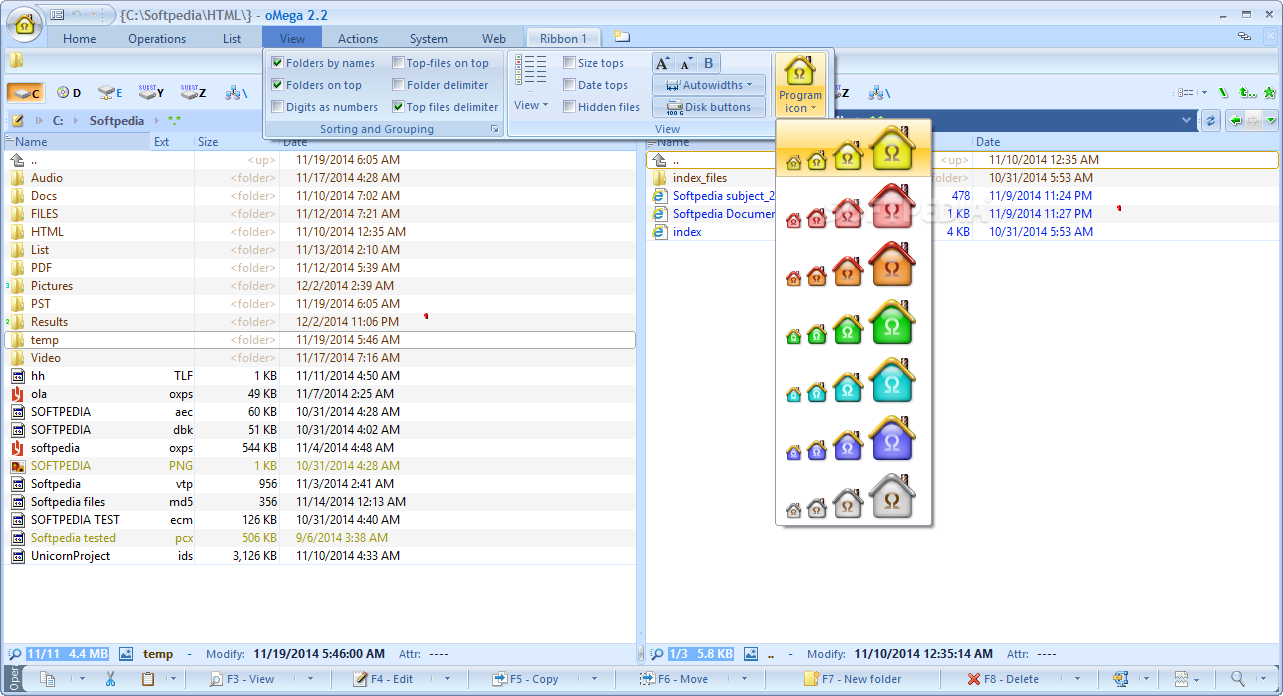1283x696 pixels.
Task: Click the quick-access layout icon in title bar
Action: point(57,15)
